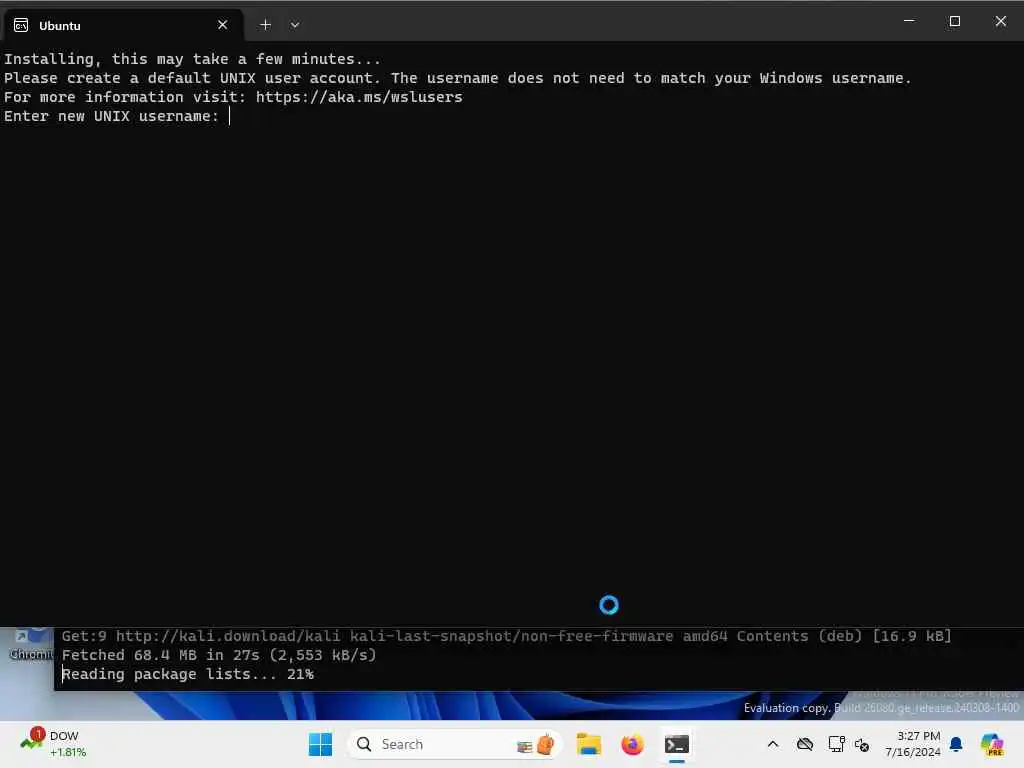Show hidden system tray icons
The width and height of the screenshot is (1024, 768).
[773, 744]
